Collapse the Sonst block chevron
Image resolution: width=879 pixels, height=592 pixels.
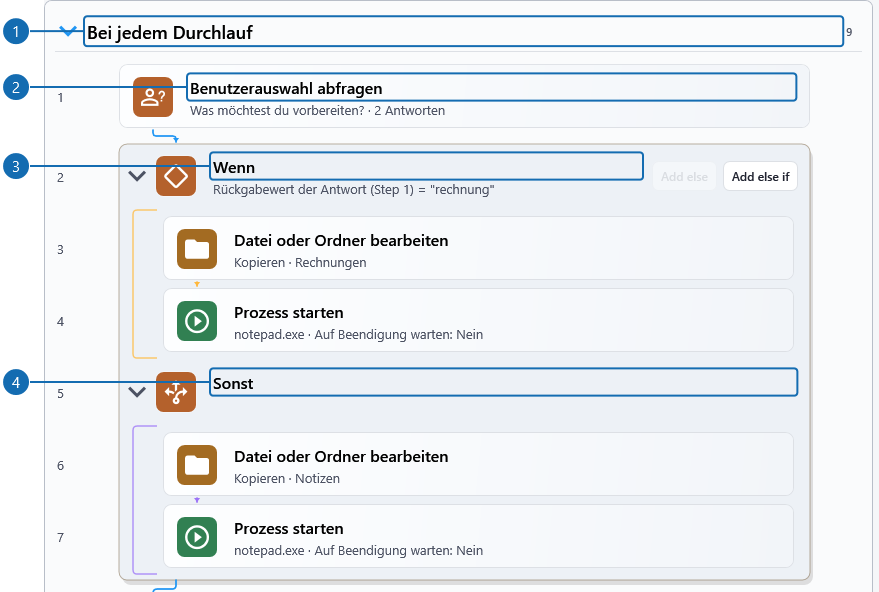click(137, 391)
